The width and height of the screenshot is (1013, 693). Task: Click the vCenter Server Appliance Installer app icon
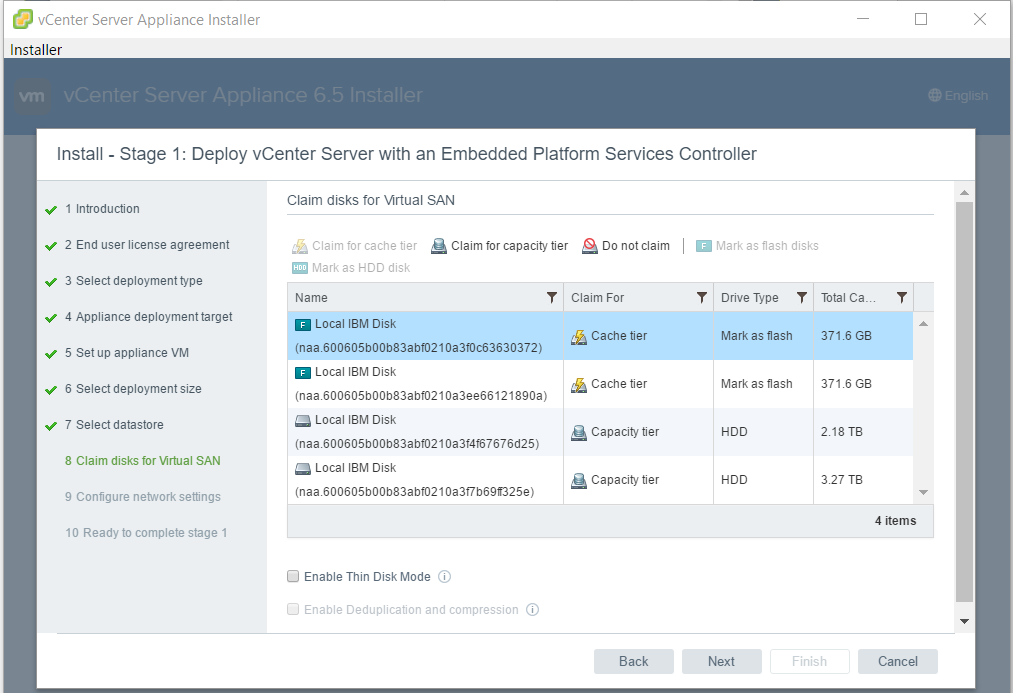[23, 19]
